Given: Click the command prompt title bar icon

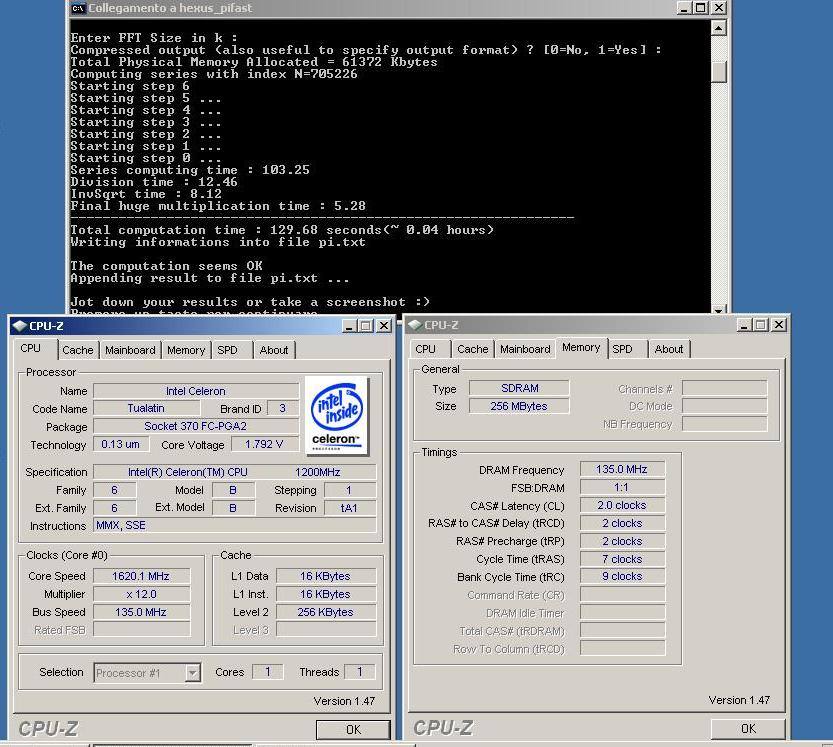Looking at the screenshot, I should (x=78, y=8).
